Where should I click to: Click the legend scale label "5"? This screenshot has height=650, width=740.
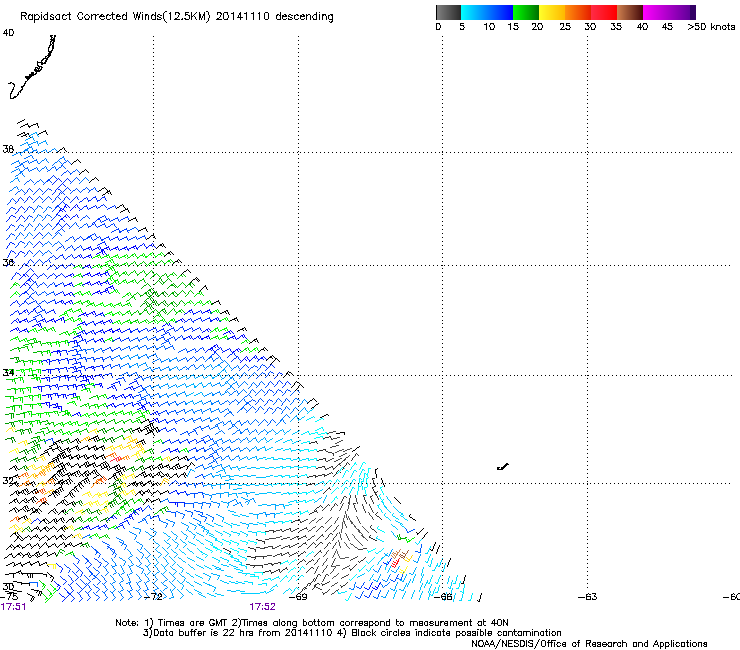click(462, 27)
